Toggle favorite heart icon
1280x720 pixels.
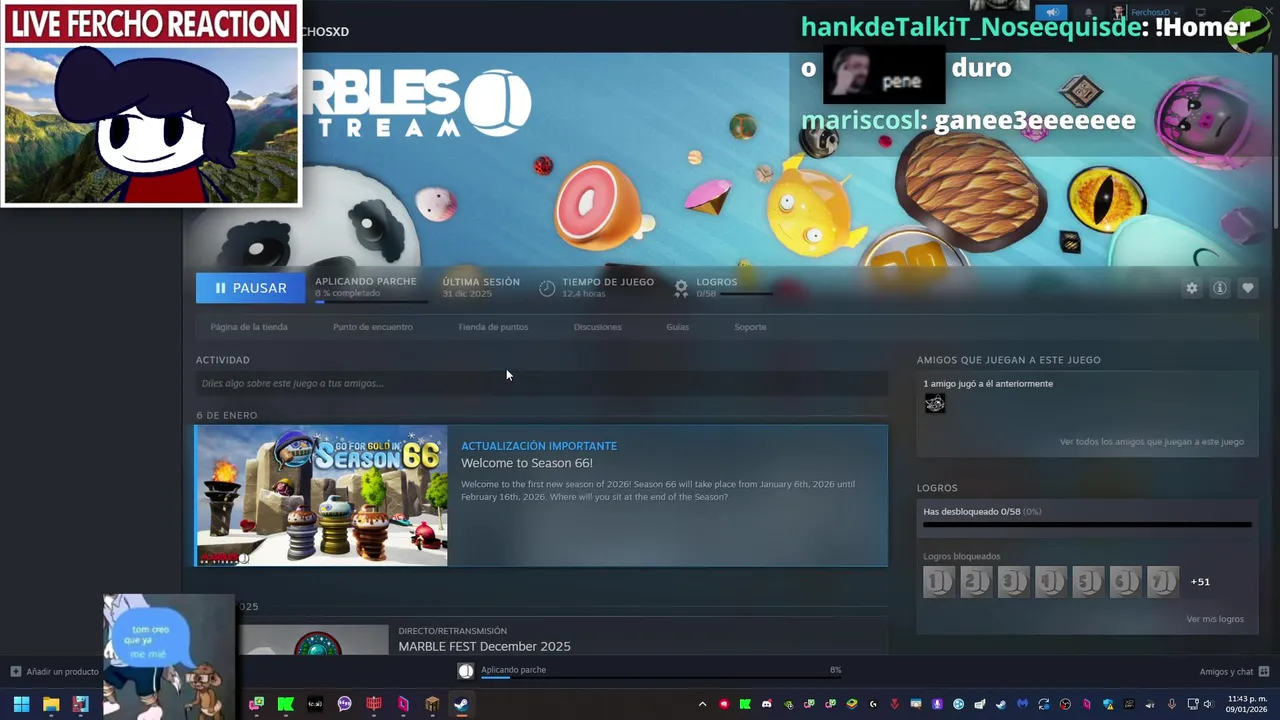coord(1247,288)
